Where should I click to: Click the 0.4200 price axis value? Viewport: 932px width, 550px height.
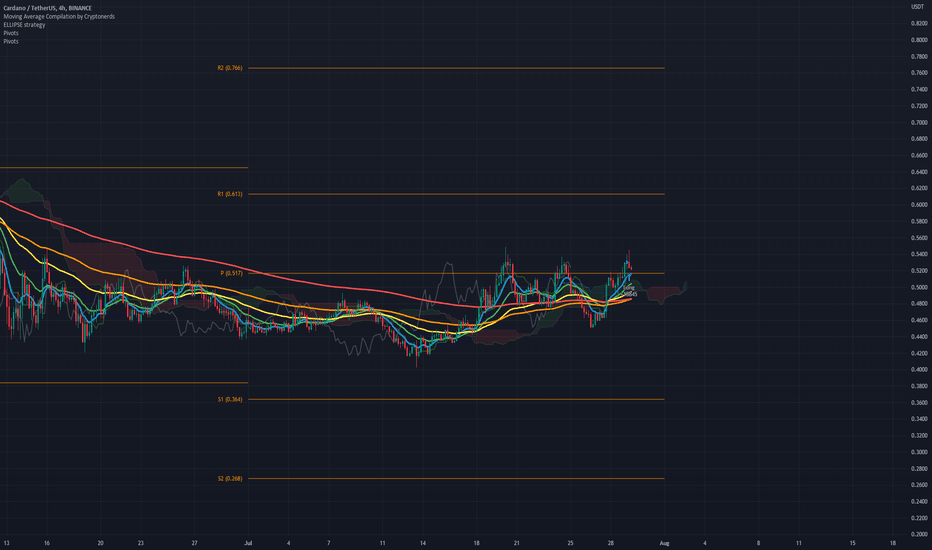919,353
